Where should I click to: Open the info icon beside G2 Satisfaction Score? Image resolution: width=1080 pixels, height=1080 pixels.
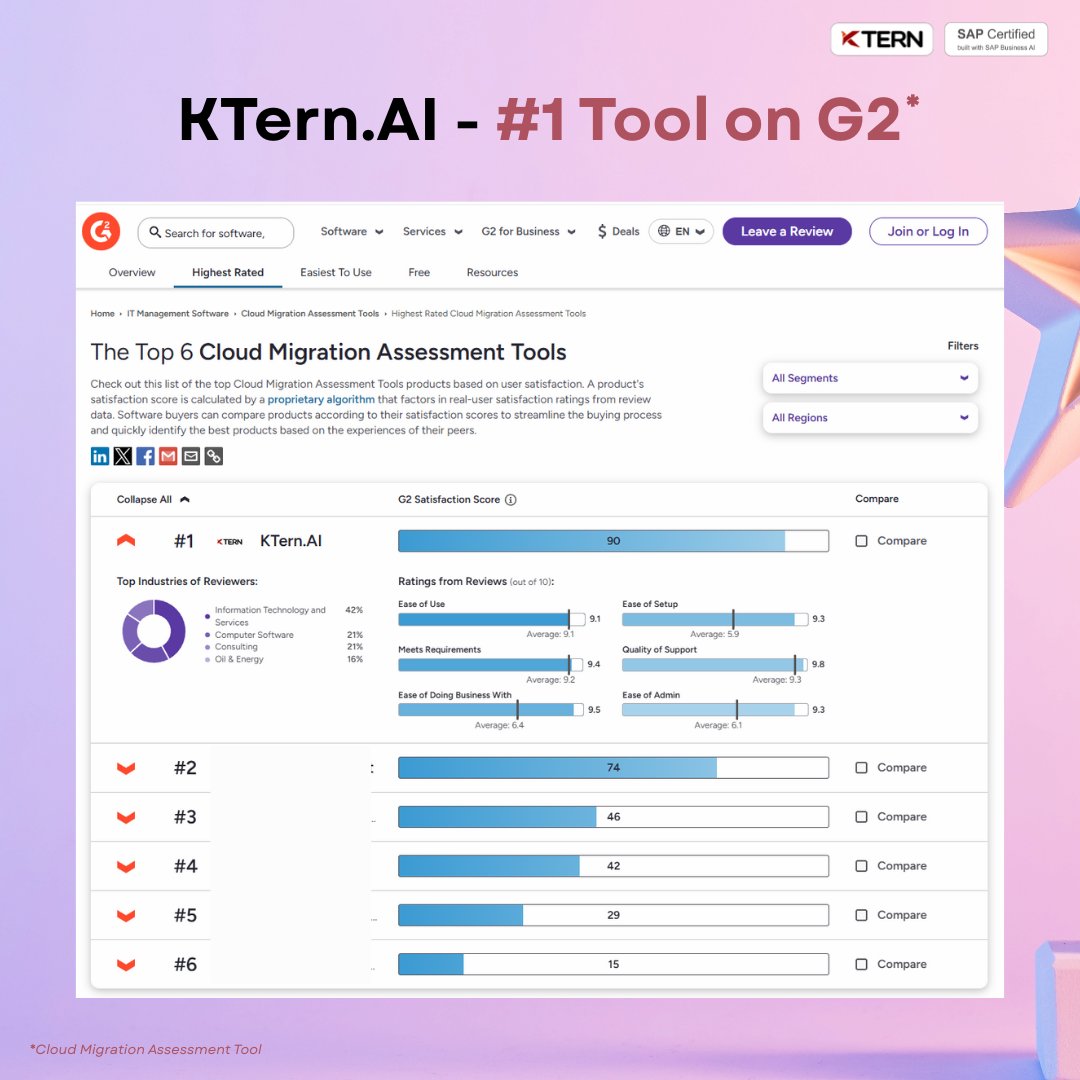[511, 499]
